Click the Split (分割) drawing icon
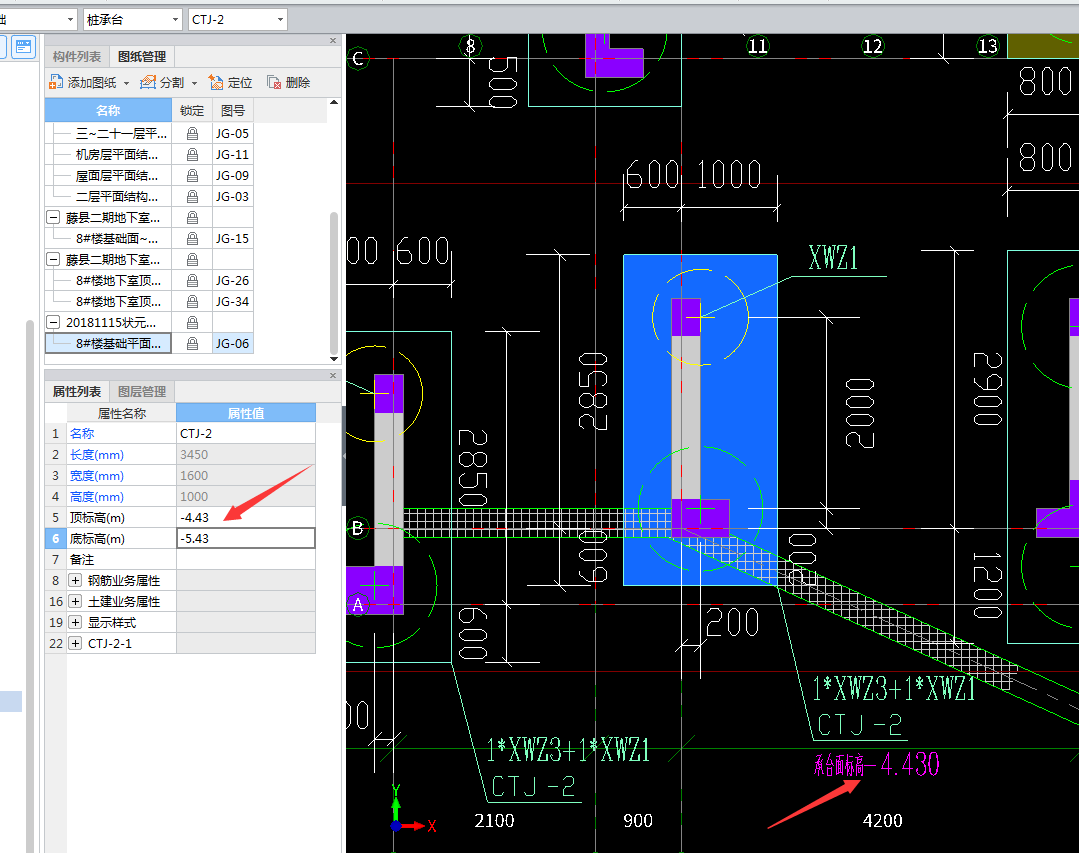Image resolution: width=1079 pixels, height=853 pixels. coord(147,83)
